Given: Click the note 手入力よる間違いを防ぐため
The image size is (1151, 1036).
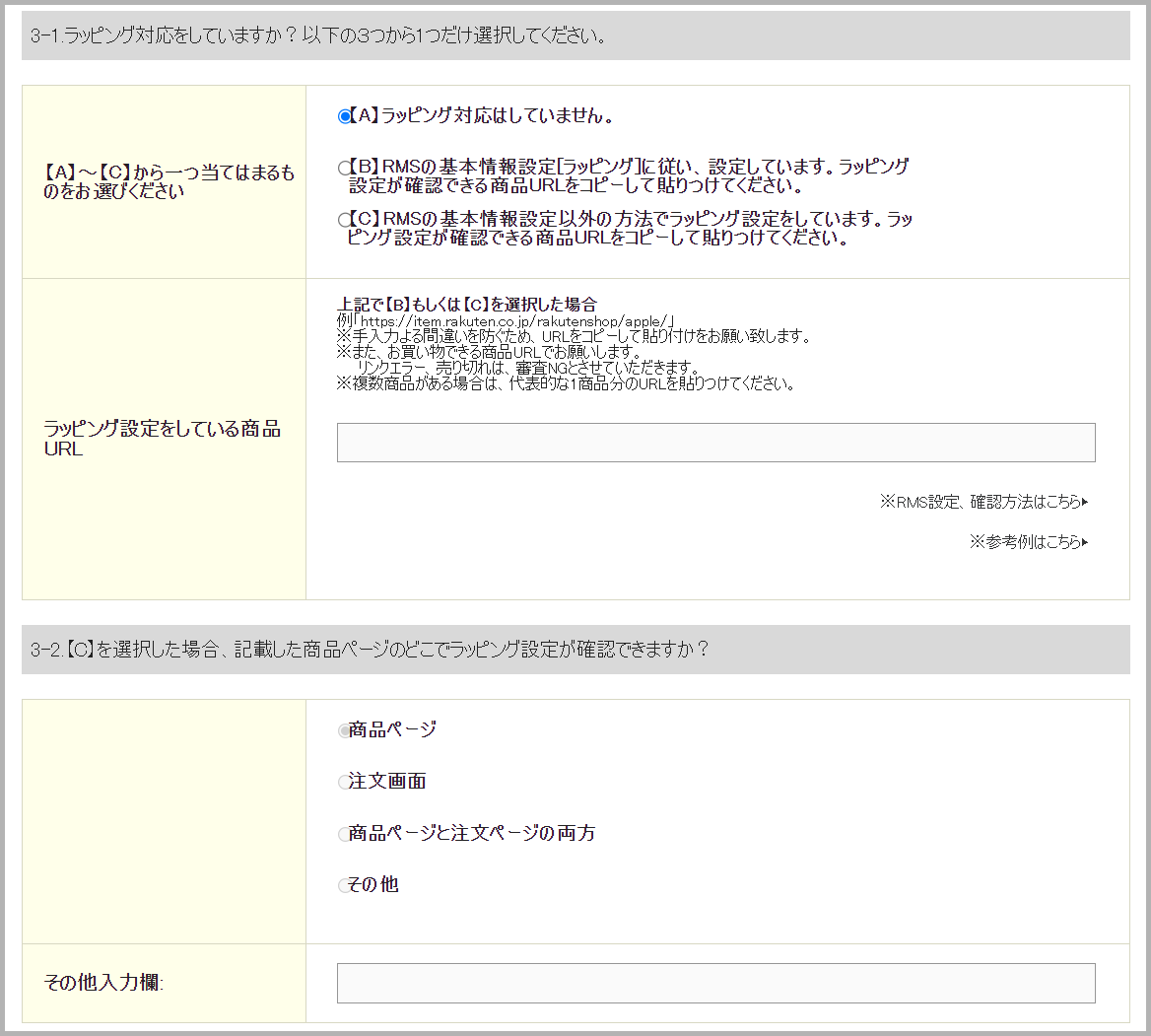Looking at the screenshot, I should click(574, 336).
